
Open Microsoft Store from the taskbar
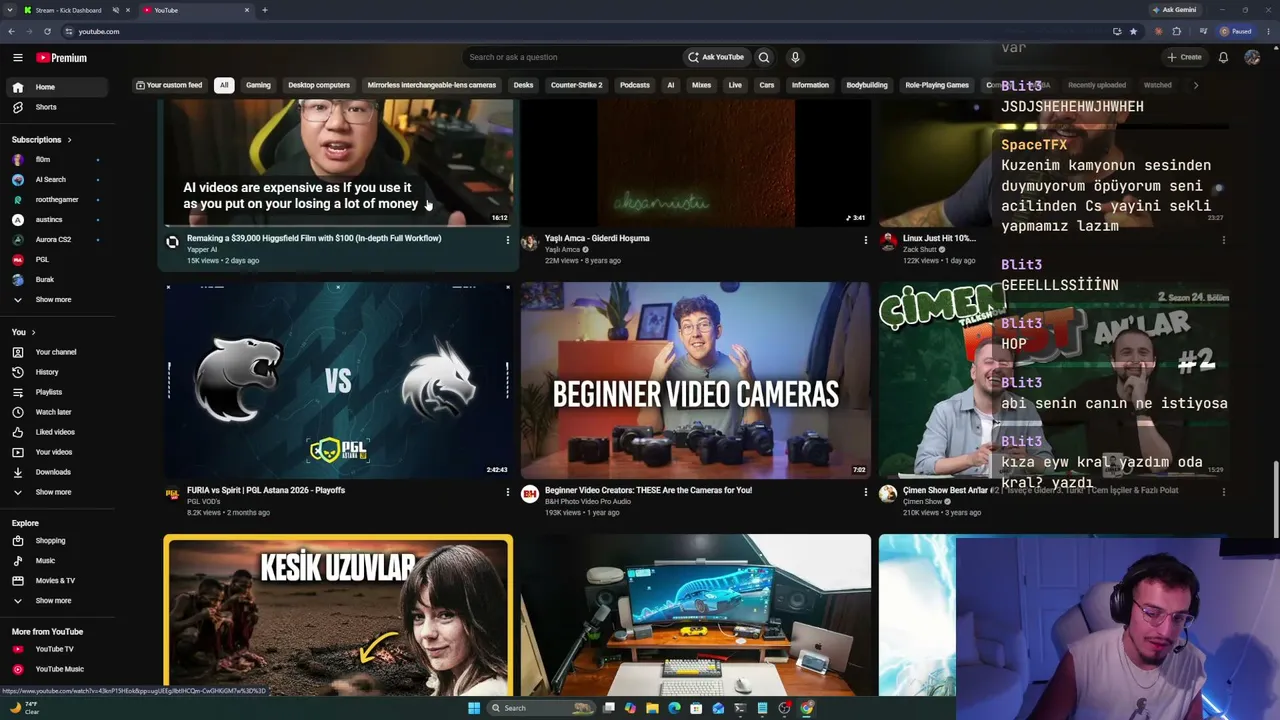pyautogui.click(x=696, y=708)
